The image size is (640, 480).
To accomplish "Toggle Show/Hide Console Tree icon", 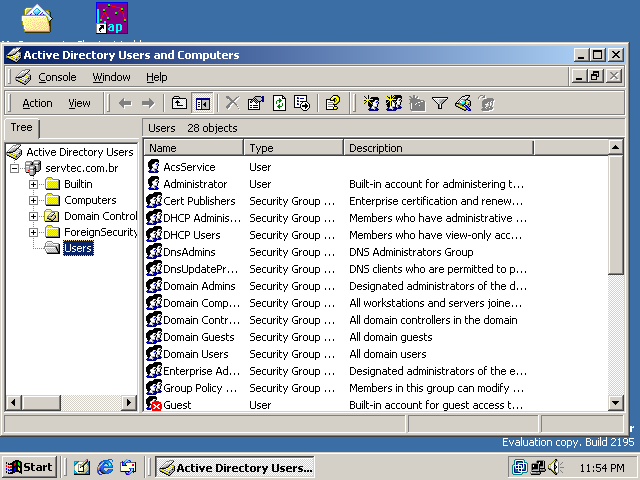I will [202, 103].
